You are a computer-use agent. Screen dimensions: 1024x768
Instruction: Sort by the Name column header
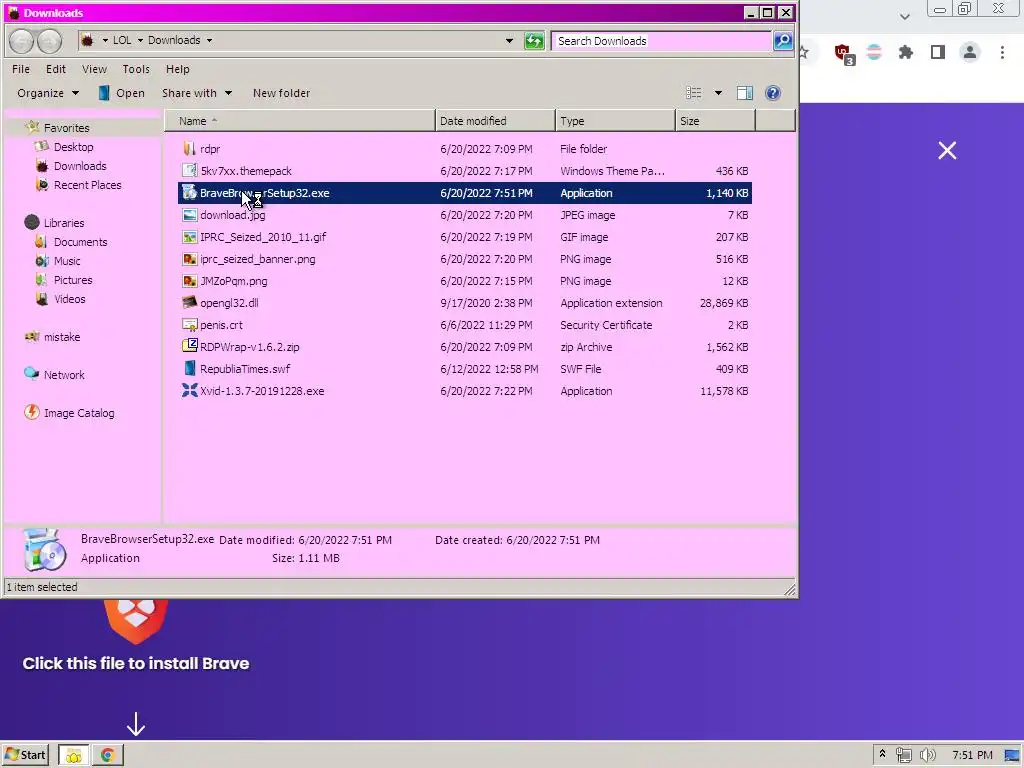(299, 121)
